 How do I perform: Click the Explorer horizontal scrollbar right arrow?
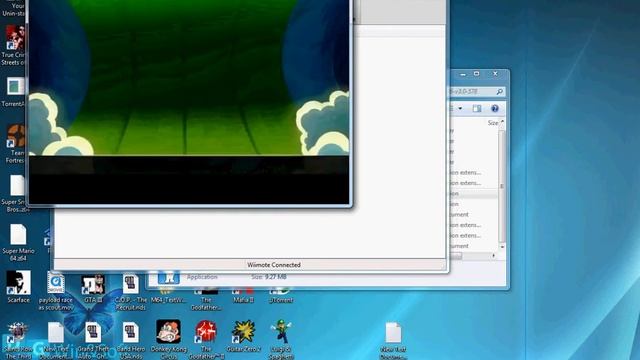click(x=493, y=256)
